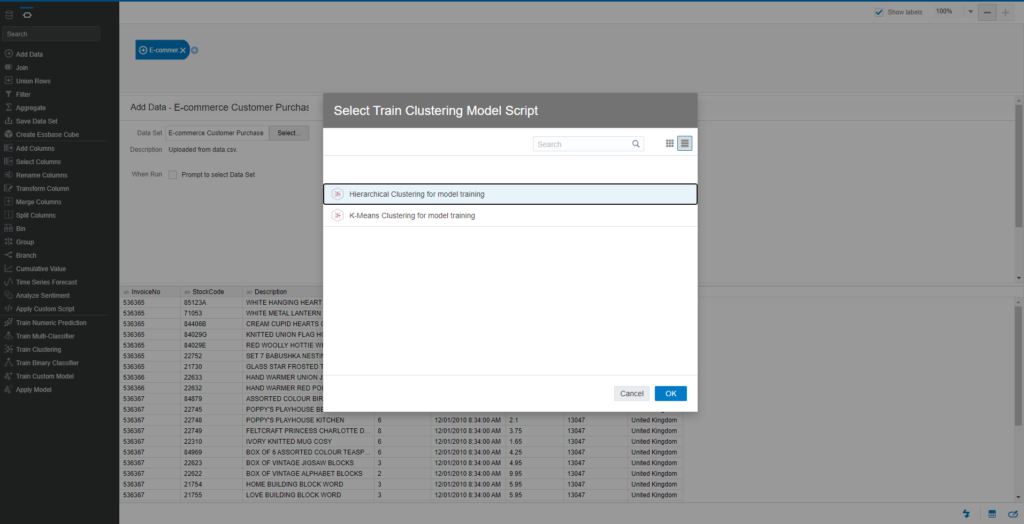This screenshot has width=1024, height=524.
Task: Click the Rename Columns icon
Action: pyautogui.click(x=8, y=175)
